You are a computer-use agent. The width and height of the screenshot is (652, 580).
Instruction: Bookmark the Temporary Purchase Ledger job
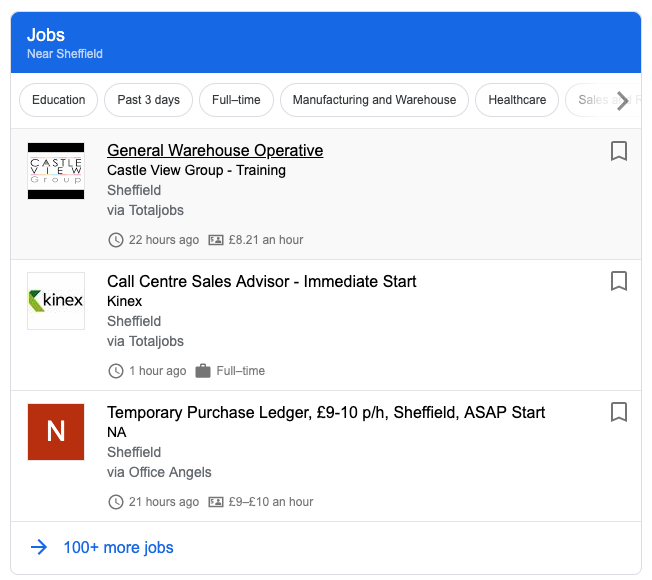(618, 412)
